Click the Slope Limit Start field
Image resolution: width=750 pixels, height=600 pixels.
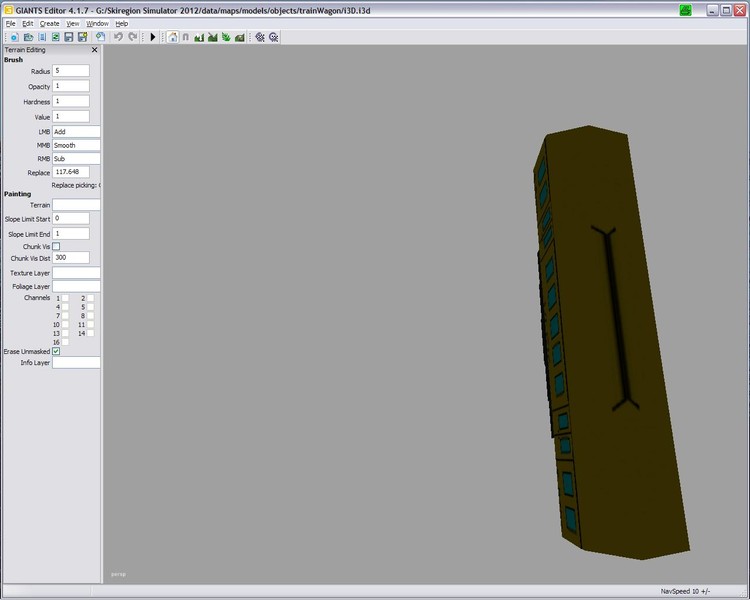tap(71, 219)
